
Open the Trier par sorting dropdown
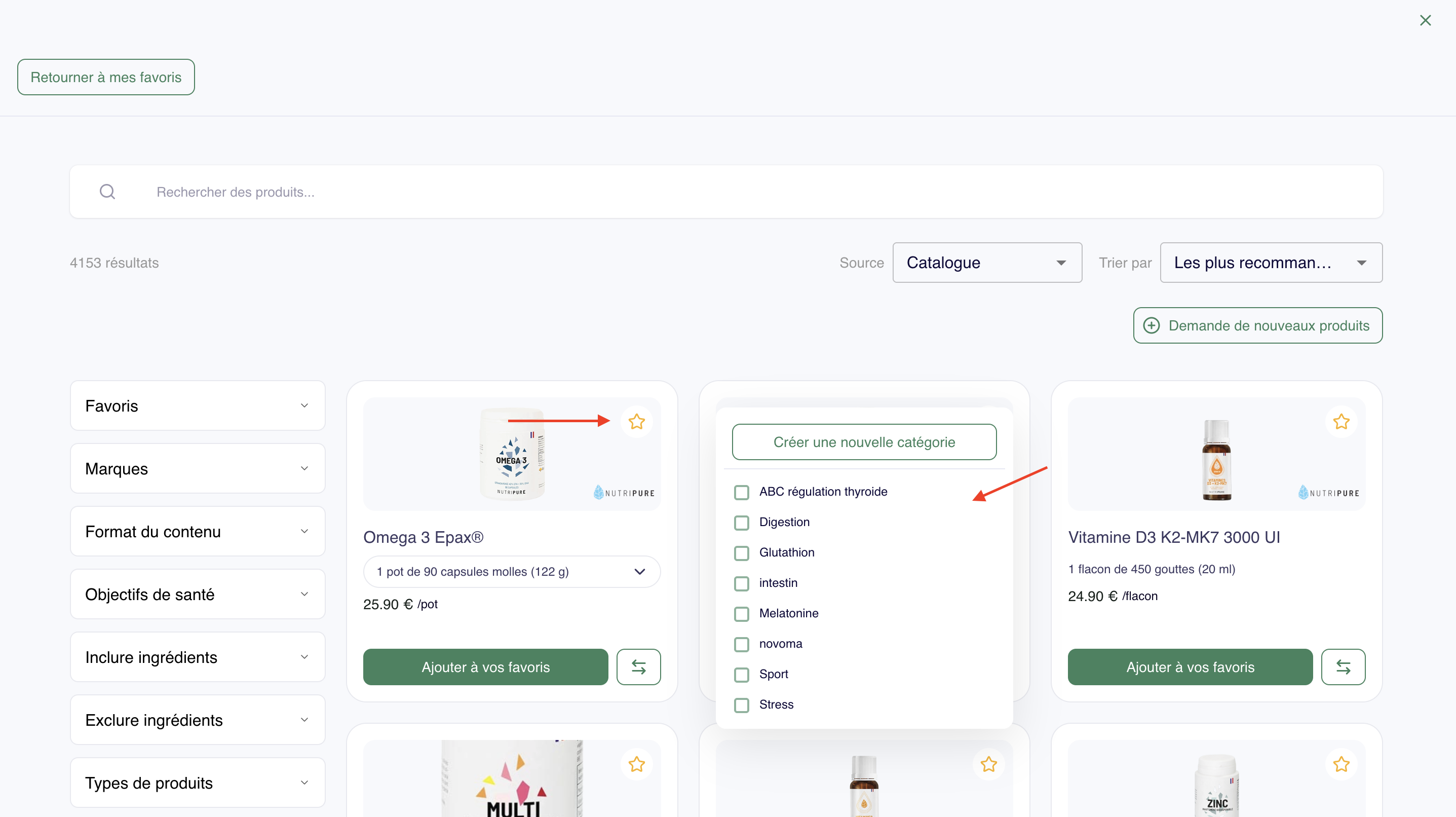[x=1271, y=263]
